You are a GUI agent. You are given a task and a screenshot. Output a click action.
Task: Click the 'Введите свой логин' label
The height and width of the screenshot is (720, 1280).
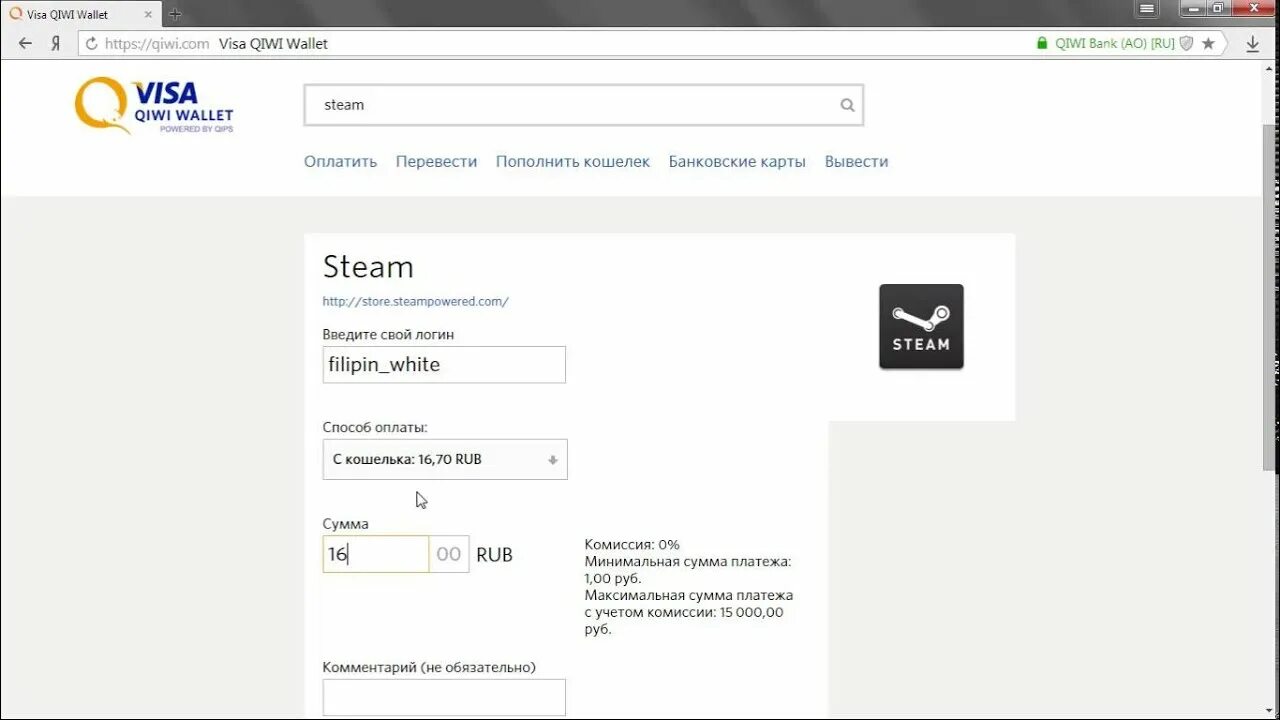point(388,334)
